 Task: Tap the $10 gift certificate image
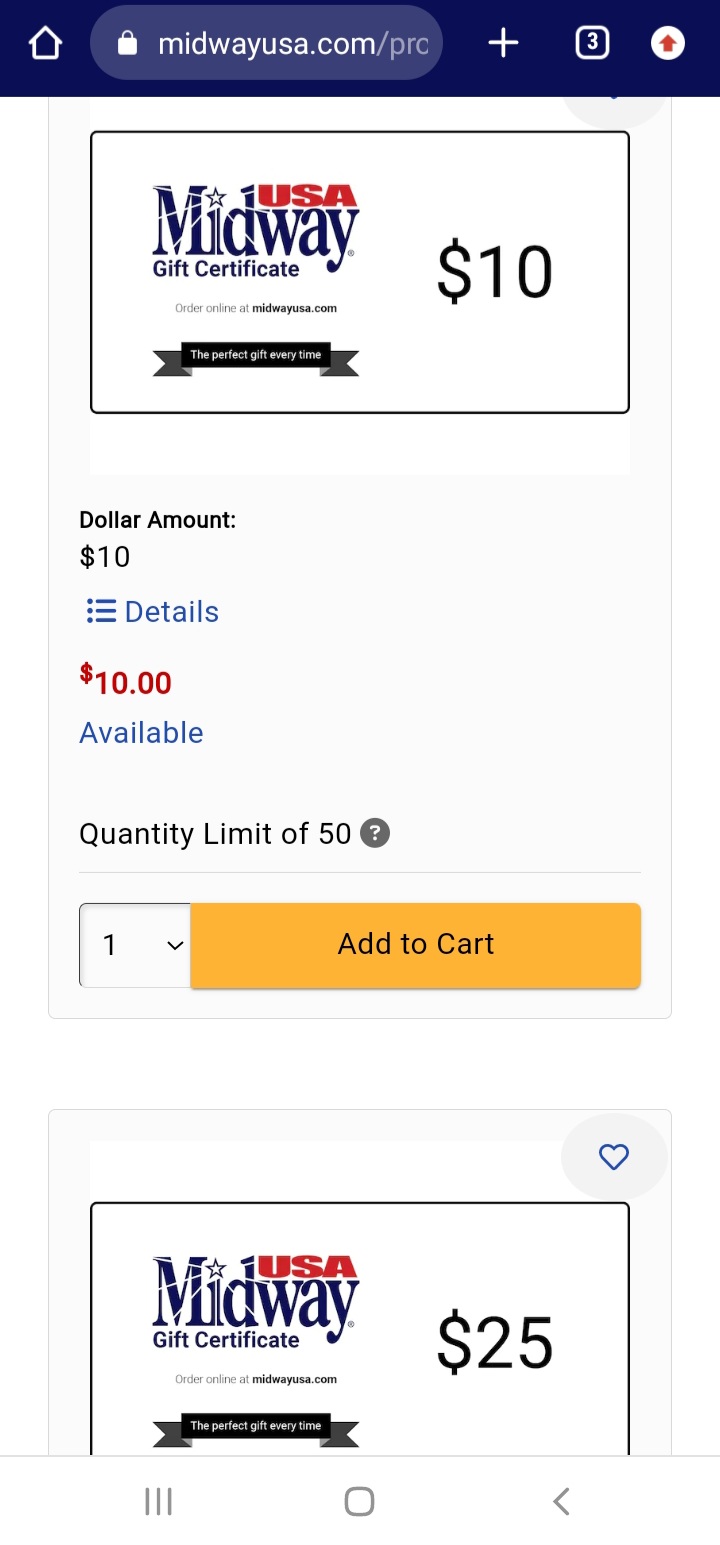(x=360, y=272)
